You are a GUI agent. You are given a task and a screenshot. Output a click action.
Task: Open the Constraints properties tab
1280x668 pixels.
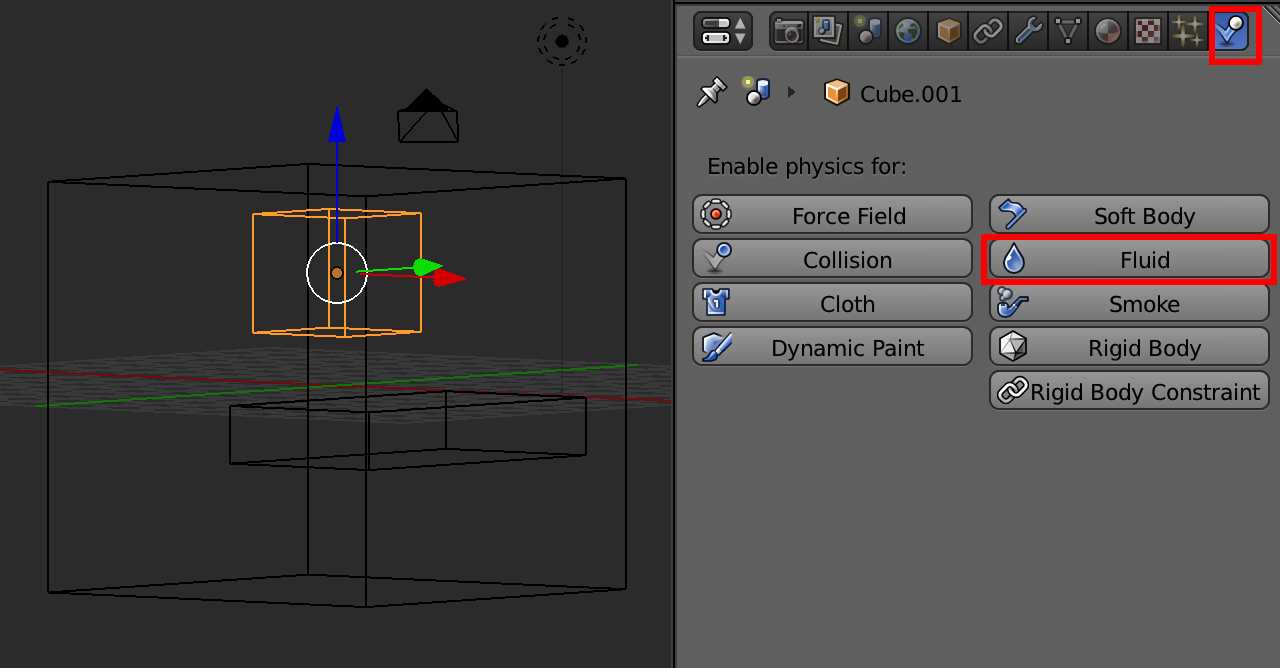(x=988, y=31)
